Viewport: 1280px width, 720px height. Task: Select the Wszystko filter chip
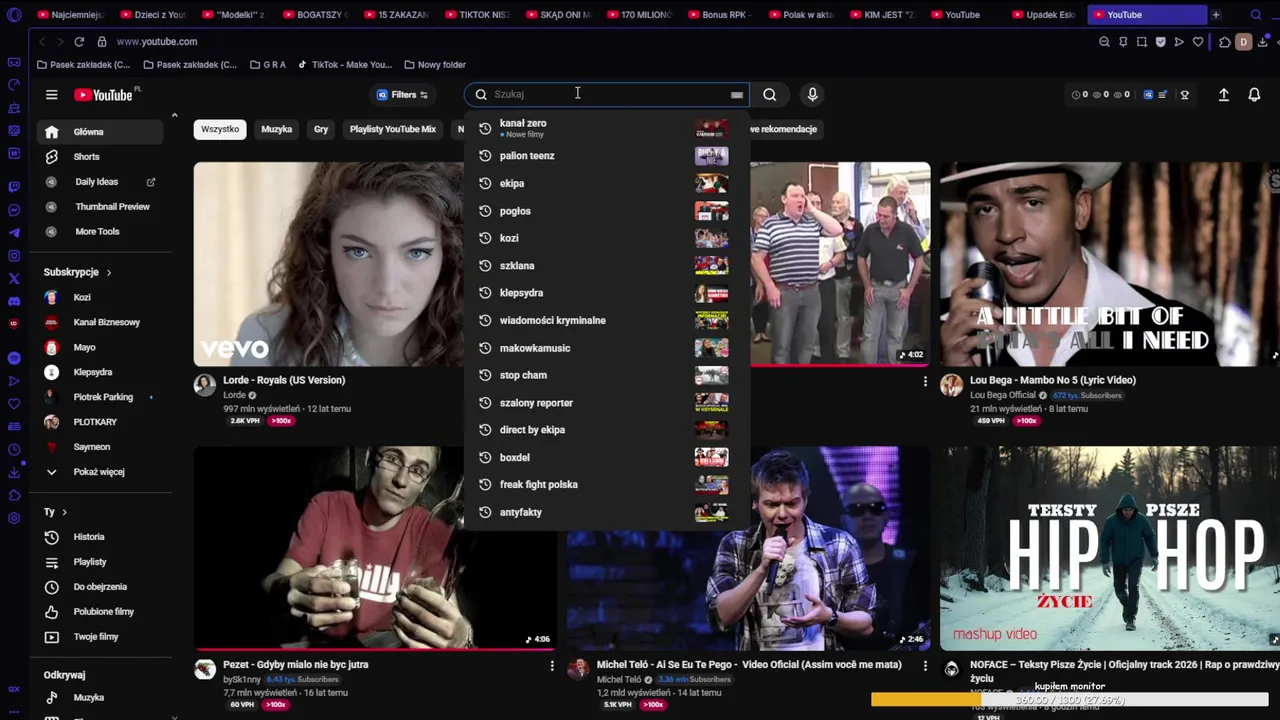point(220,129)
